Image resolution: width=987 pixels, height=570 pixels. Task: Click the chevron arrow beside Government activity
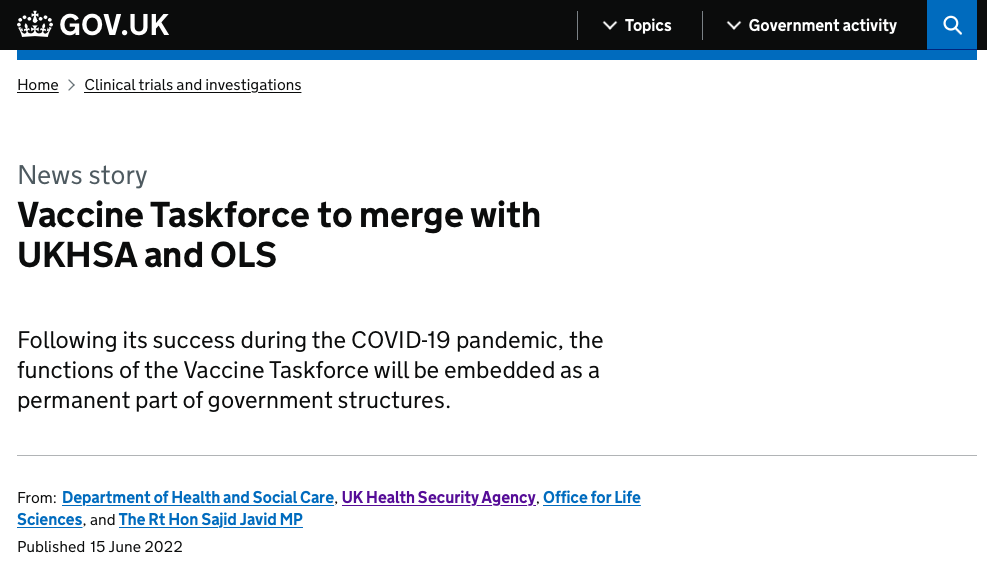[733, 25]
